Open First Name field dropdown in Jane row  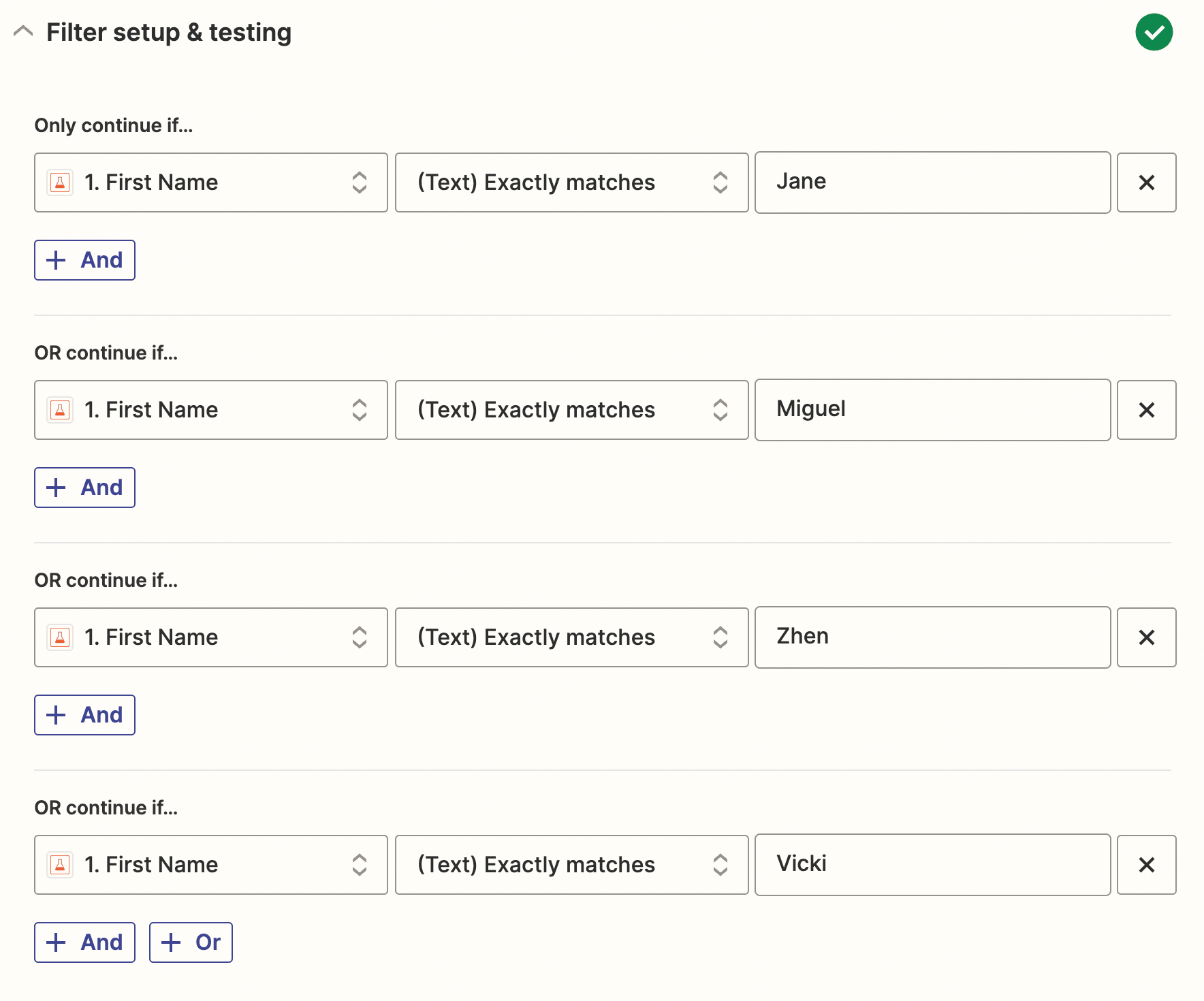pyautogui.click(x=211, y=182)
